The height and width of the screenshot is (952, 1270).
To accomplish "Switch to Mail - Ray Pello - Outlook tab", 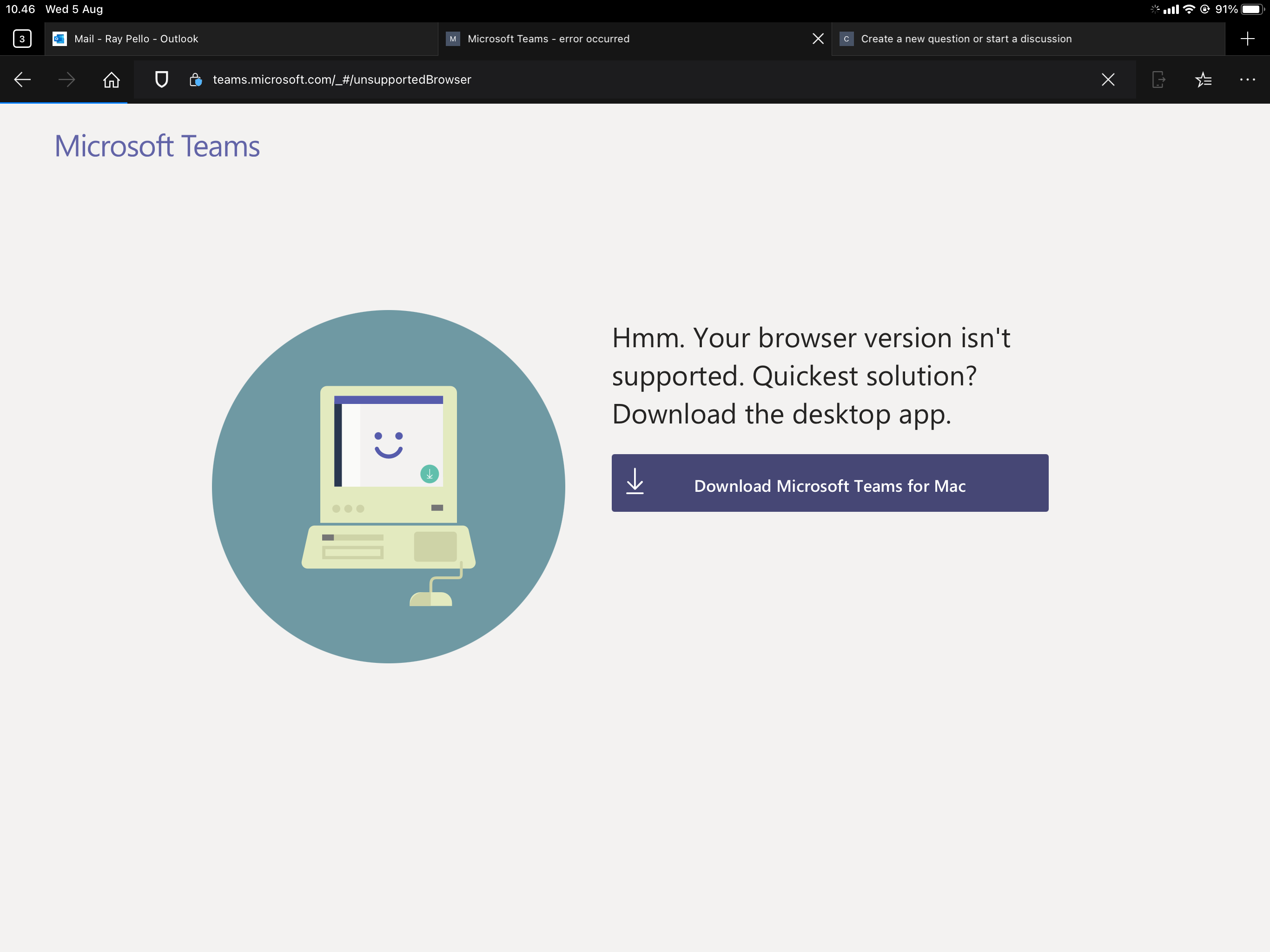I will (x=241, y=39).
